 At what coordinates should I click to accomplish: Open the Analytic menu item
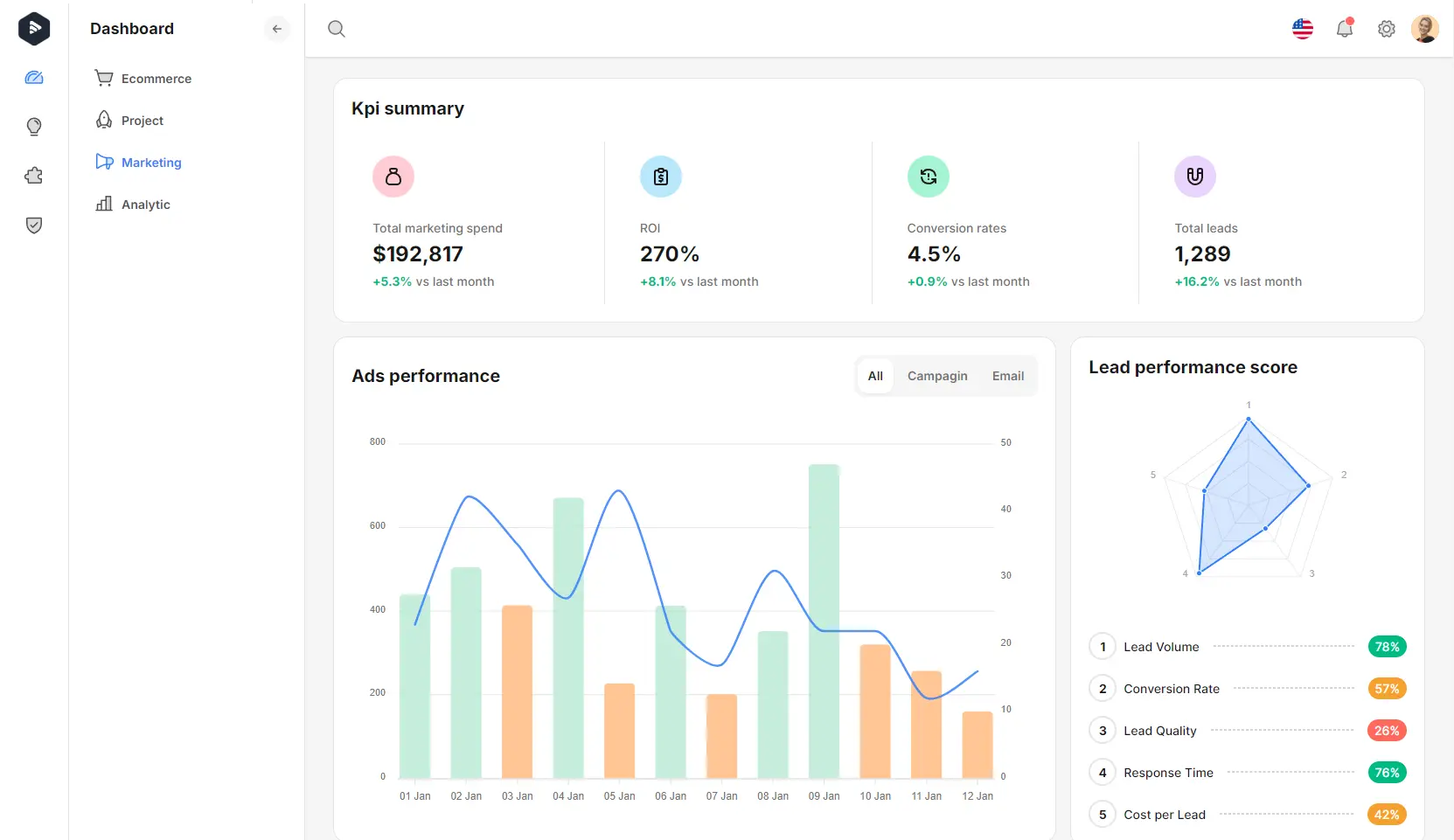coord(145,204)
